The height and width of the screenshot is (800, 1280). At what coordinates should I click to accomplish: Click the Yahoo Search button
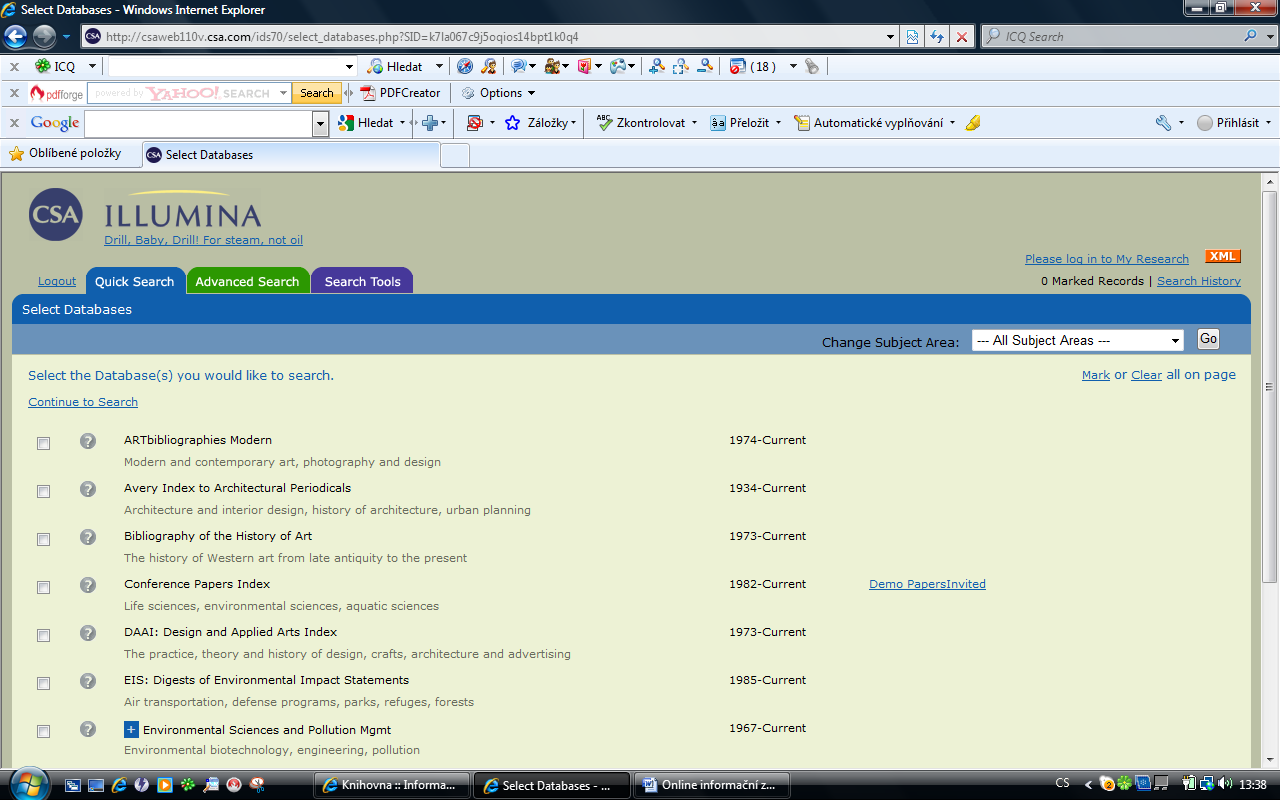point(316,93)
